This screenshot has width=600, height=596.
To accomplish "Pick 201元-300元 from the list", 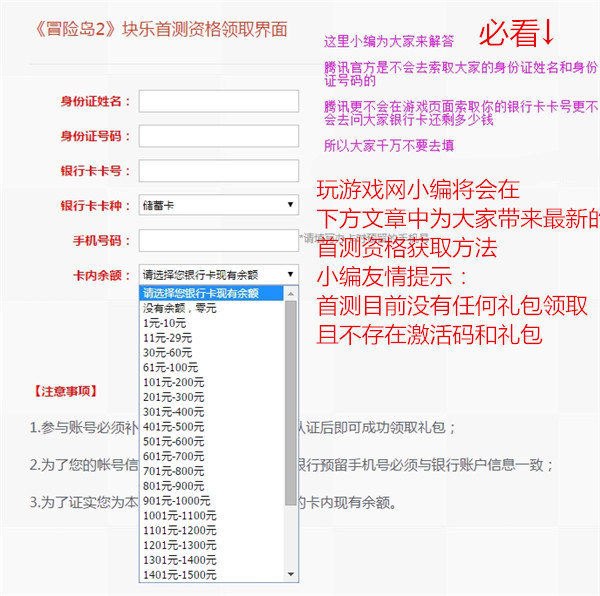I will coord(212,397).
